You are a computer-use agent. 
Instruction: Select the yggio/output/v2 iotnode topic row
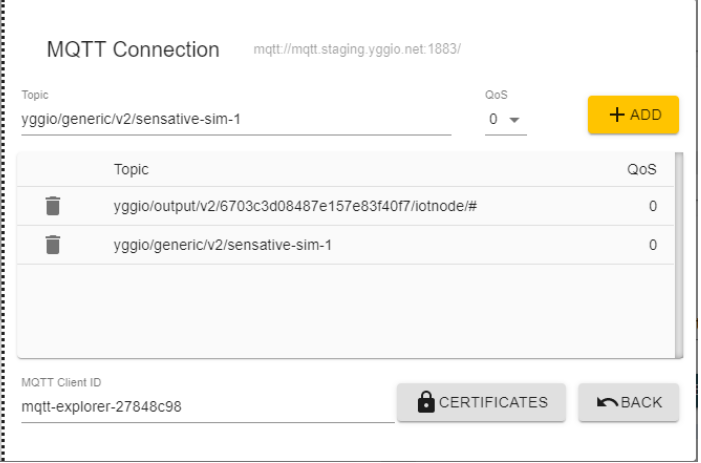(300, 207)
